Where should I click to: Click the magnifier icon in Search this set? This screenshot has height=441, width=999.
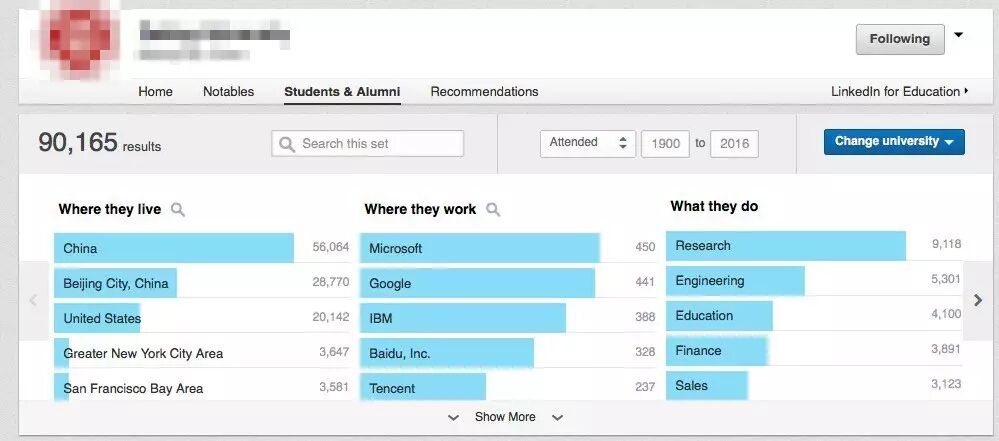click(288, 144)
